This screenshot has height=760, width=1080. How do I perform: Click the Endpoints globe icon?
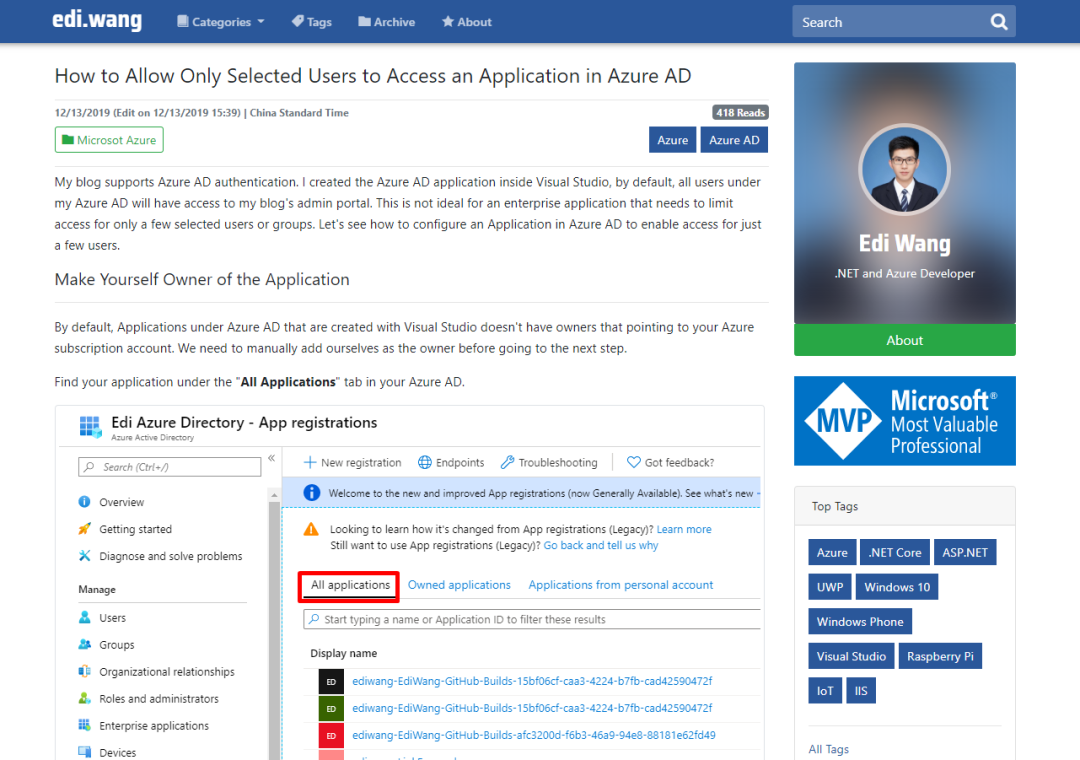click(x=425, y=462)
